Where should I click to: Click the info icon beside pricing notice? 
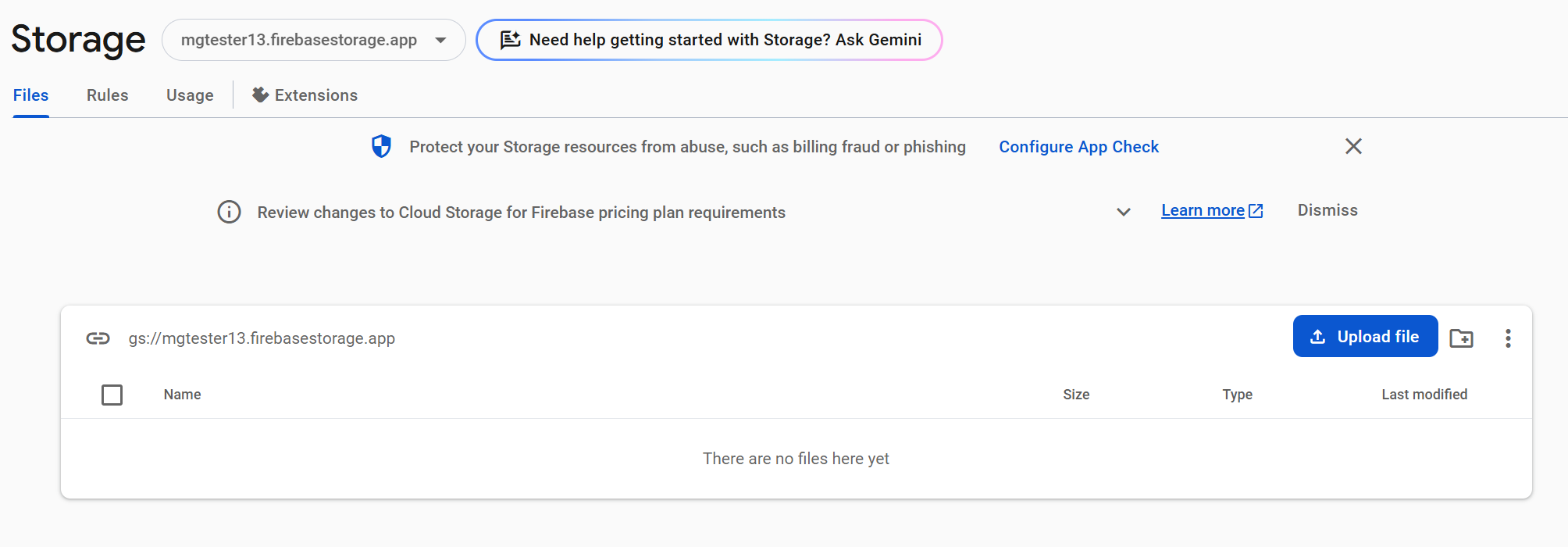click(229, 212)
